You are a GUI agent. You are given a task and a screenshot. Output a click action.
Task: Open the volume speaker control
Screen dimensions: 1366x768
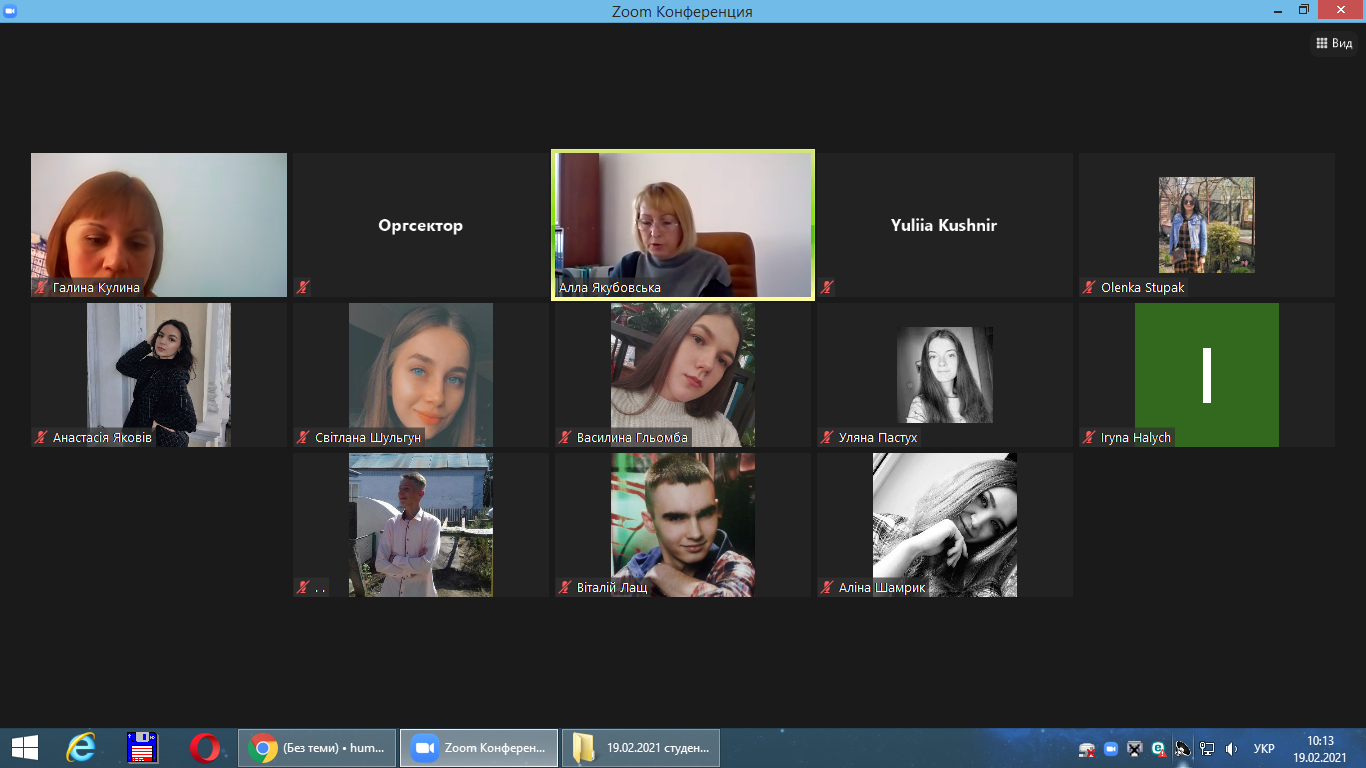point(1231,749)
